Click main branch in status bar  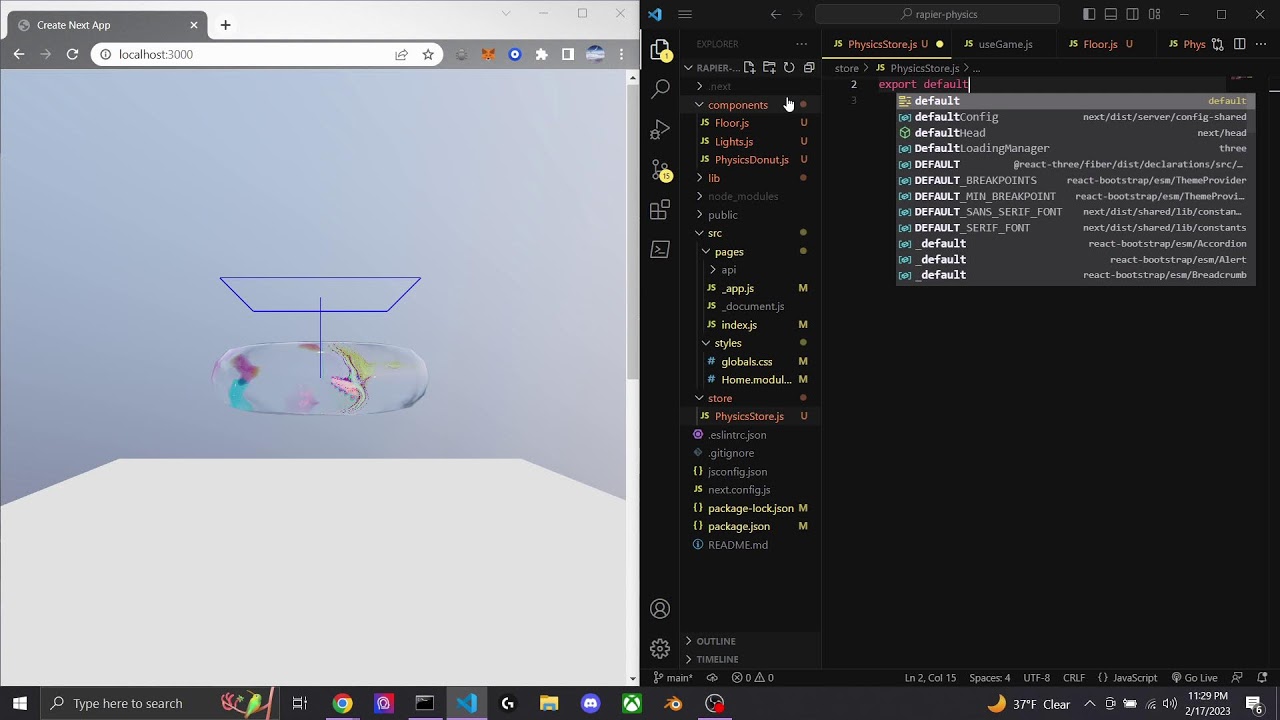tap(672, 677)
